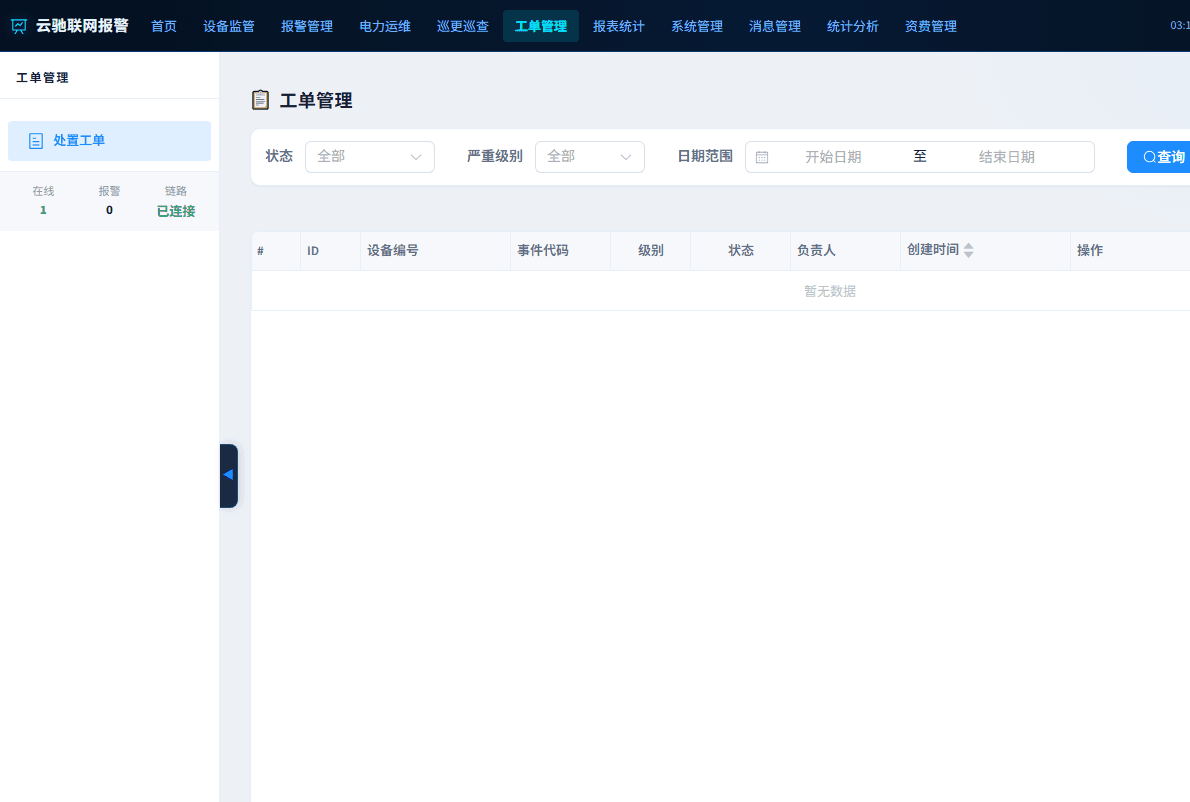Expand the 状态 dropdown
The image size is (1190, 802).
(x=370, y=157)
